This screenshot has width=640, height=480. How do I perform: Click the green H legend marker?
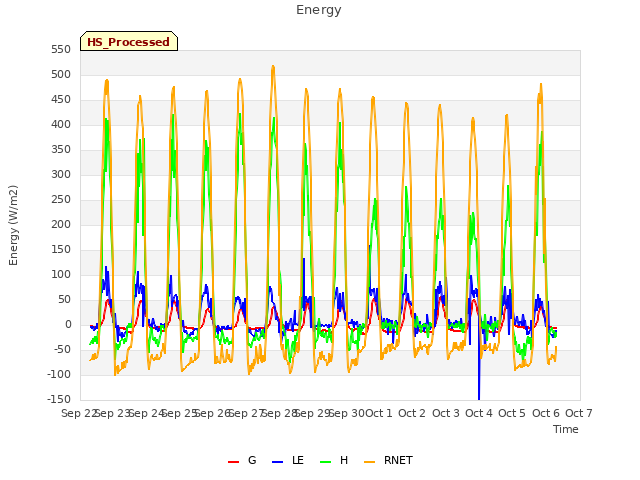tap(326, 462)
